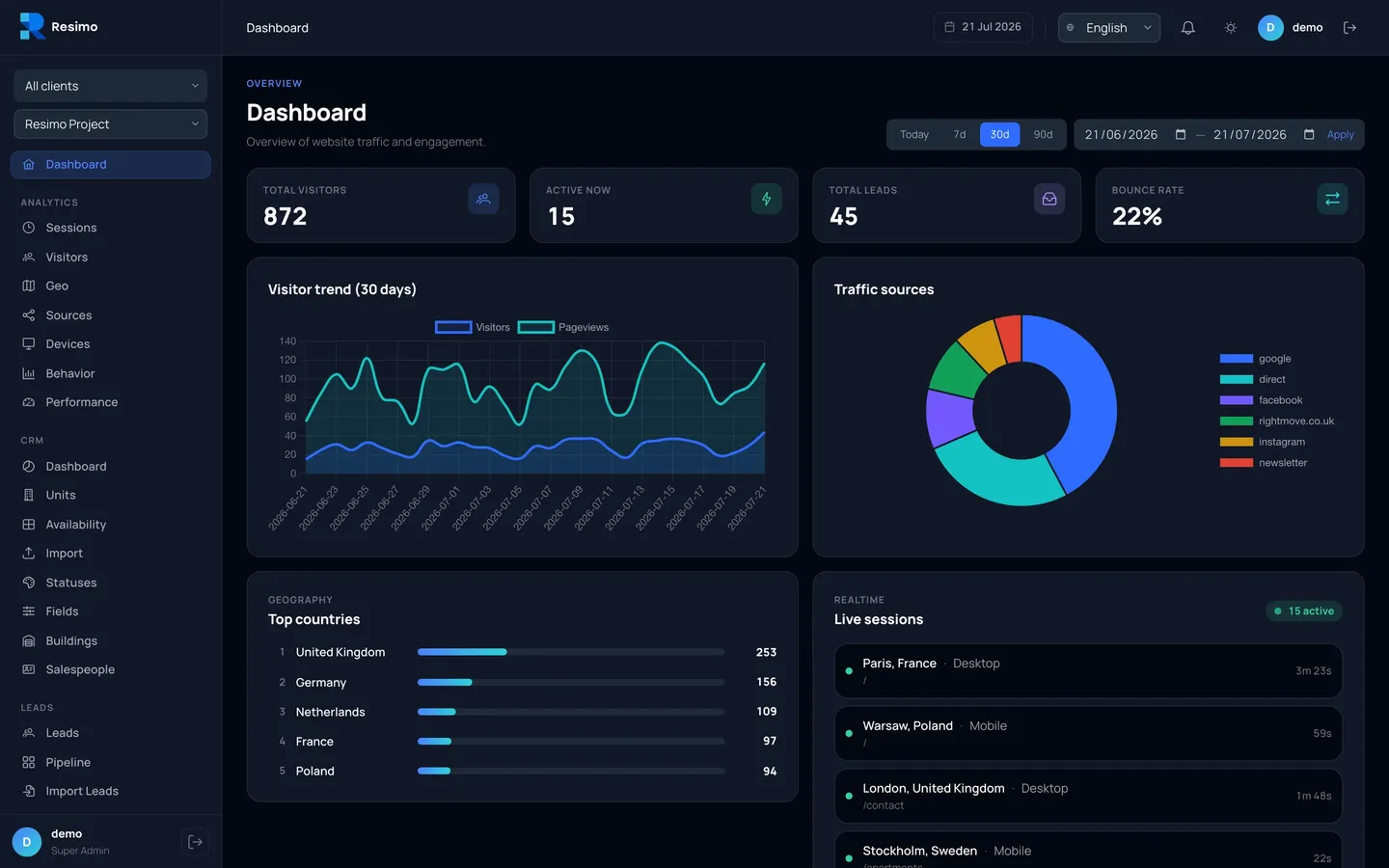The width and height of the screenshot is (1389, 868).
Task: Click the Total Visitors people icon
Action: 483,199
